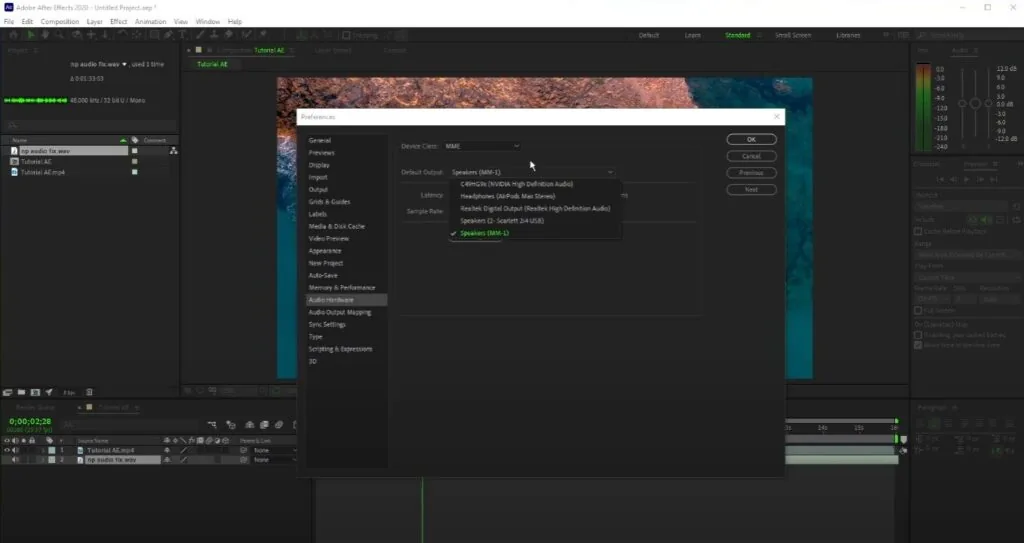This screenshot has height=543, width=1024.
Task: Click the Project panel search field
Action: click(x=89, y=125)
